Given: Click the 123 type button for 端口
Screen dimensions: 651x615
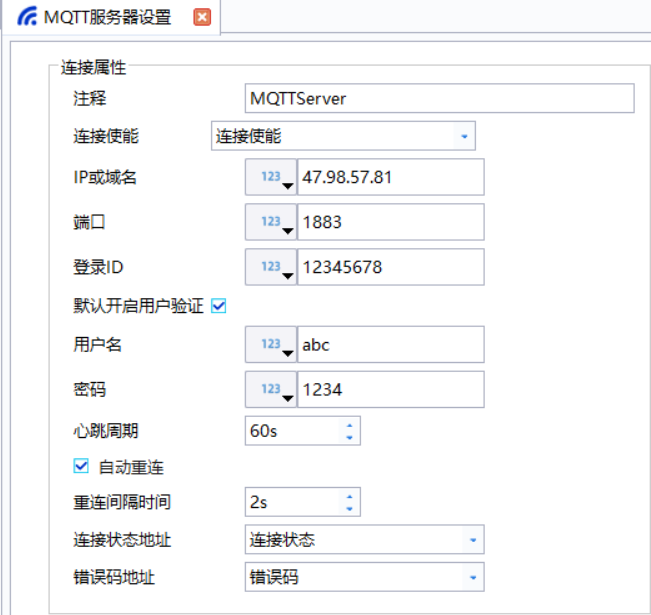Looking at the screenshot, I should coord(271,222).
